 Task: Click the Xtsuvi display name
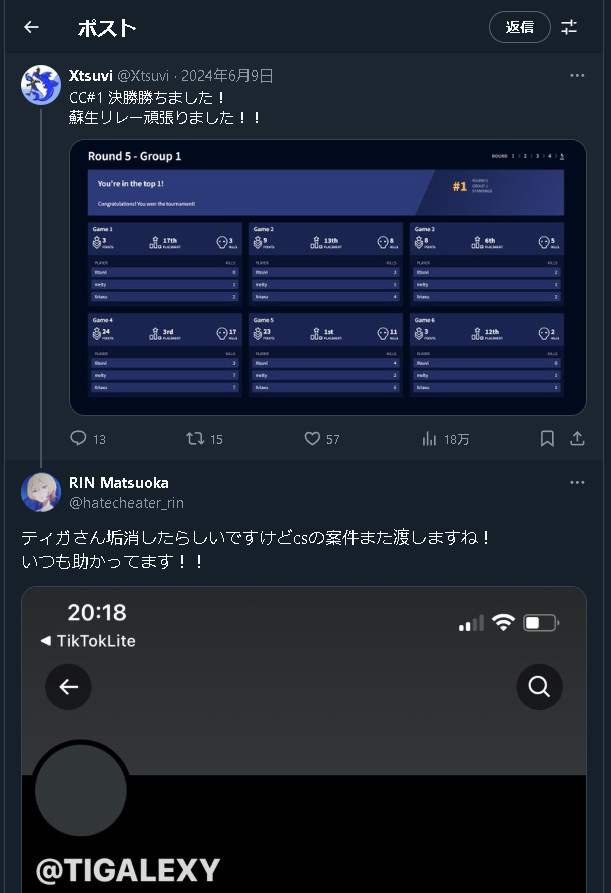tap(91, 76)
